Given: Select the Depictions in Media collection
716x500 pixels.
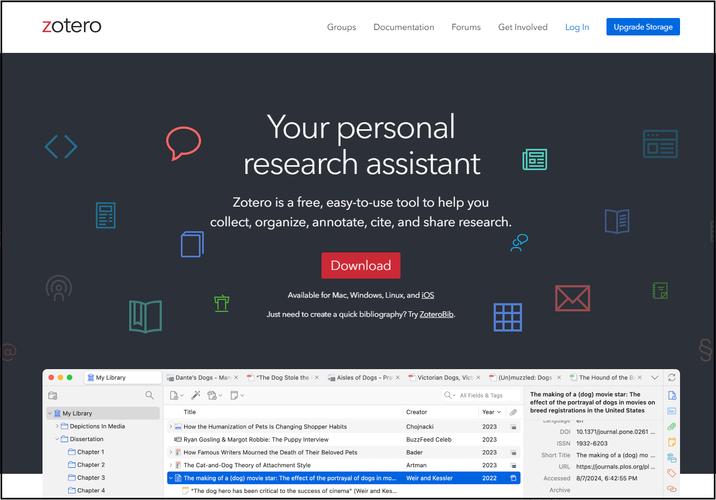Looking at the screenshot, I should point(93,426).
